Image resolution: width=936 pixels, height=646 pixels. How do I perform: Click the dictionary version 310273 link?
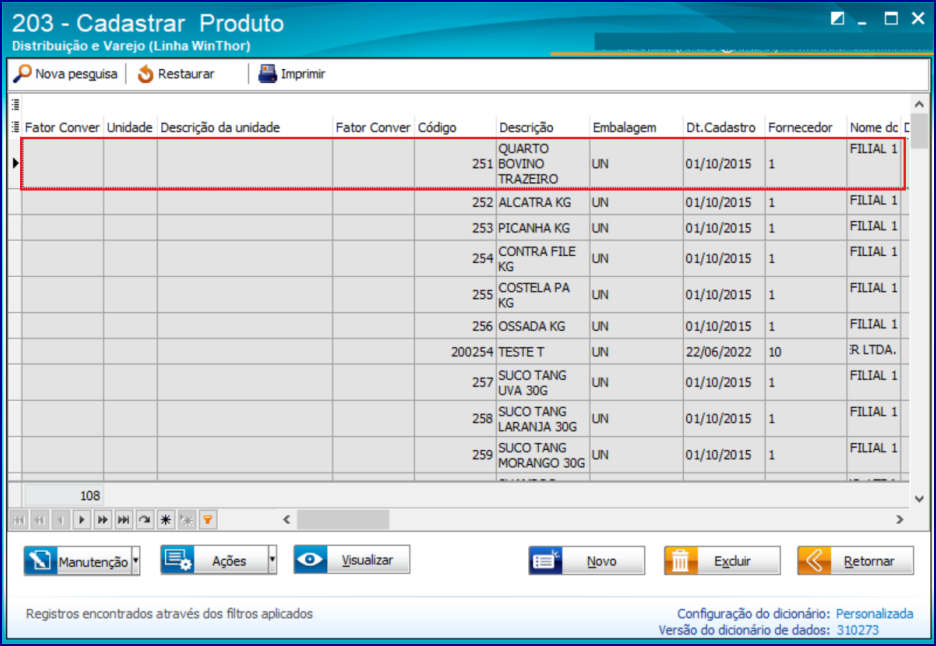point(858,630)
